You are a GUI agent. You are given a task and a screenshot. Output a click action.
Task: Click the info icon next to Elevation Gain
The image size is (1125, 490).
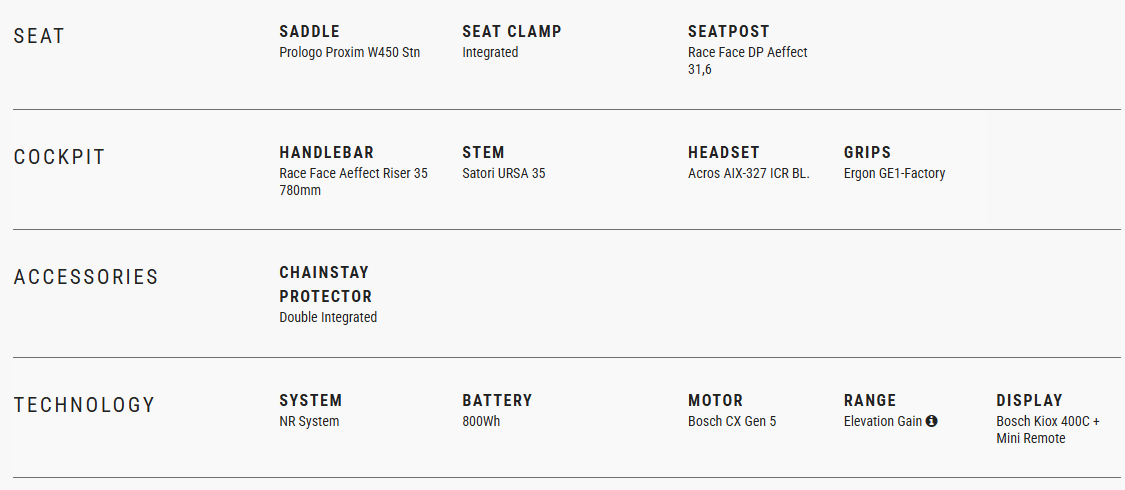coord(932,422)
